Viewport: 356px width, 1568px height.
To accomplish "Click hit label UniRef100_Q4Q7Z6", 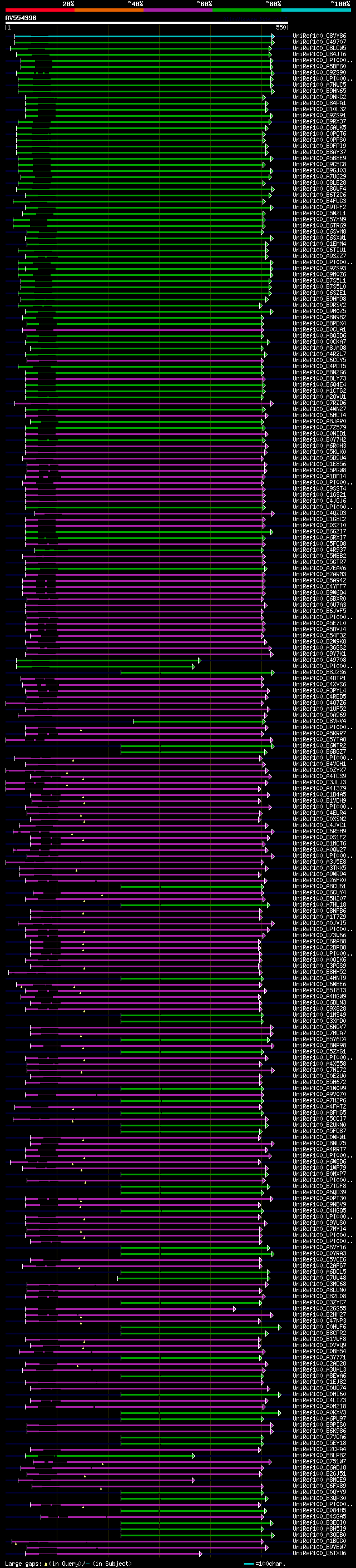I will pos(319,703).
